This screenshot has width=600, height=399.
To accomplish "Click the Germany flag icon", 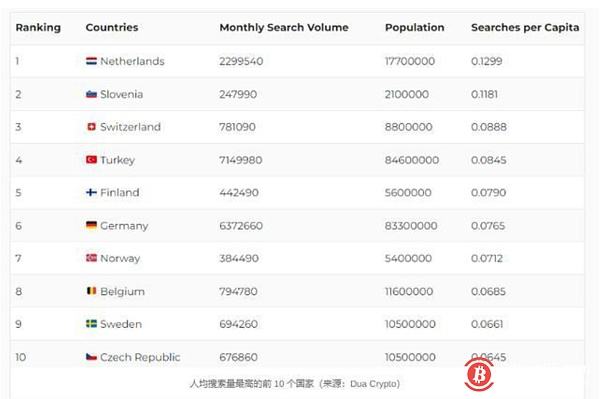I will 91,225.
